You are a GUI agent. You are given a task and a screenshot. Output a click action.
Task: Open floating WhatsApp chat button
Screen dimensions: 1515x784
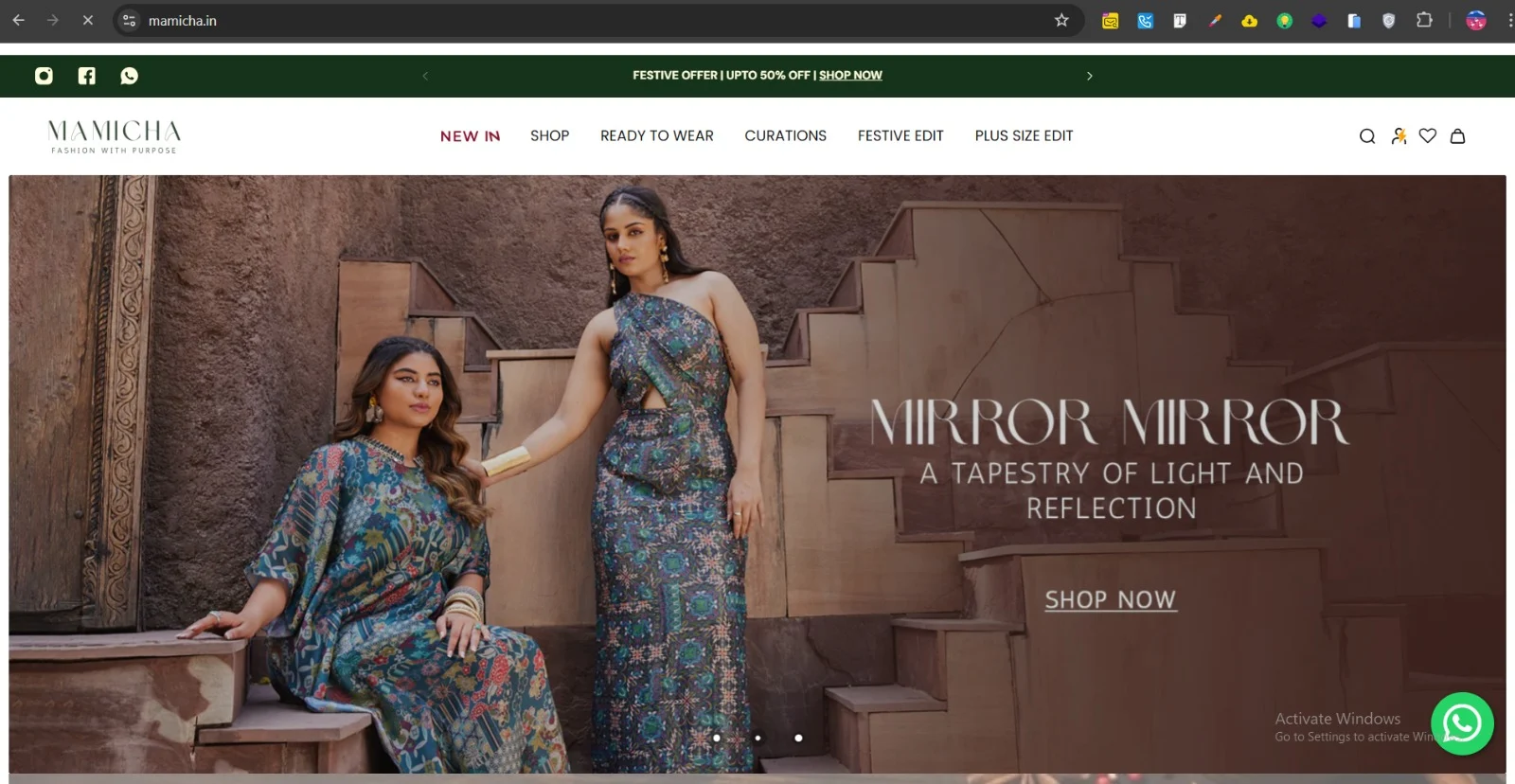click(x=1462, y=724)
